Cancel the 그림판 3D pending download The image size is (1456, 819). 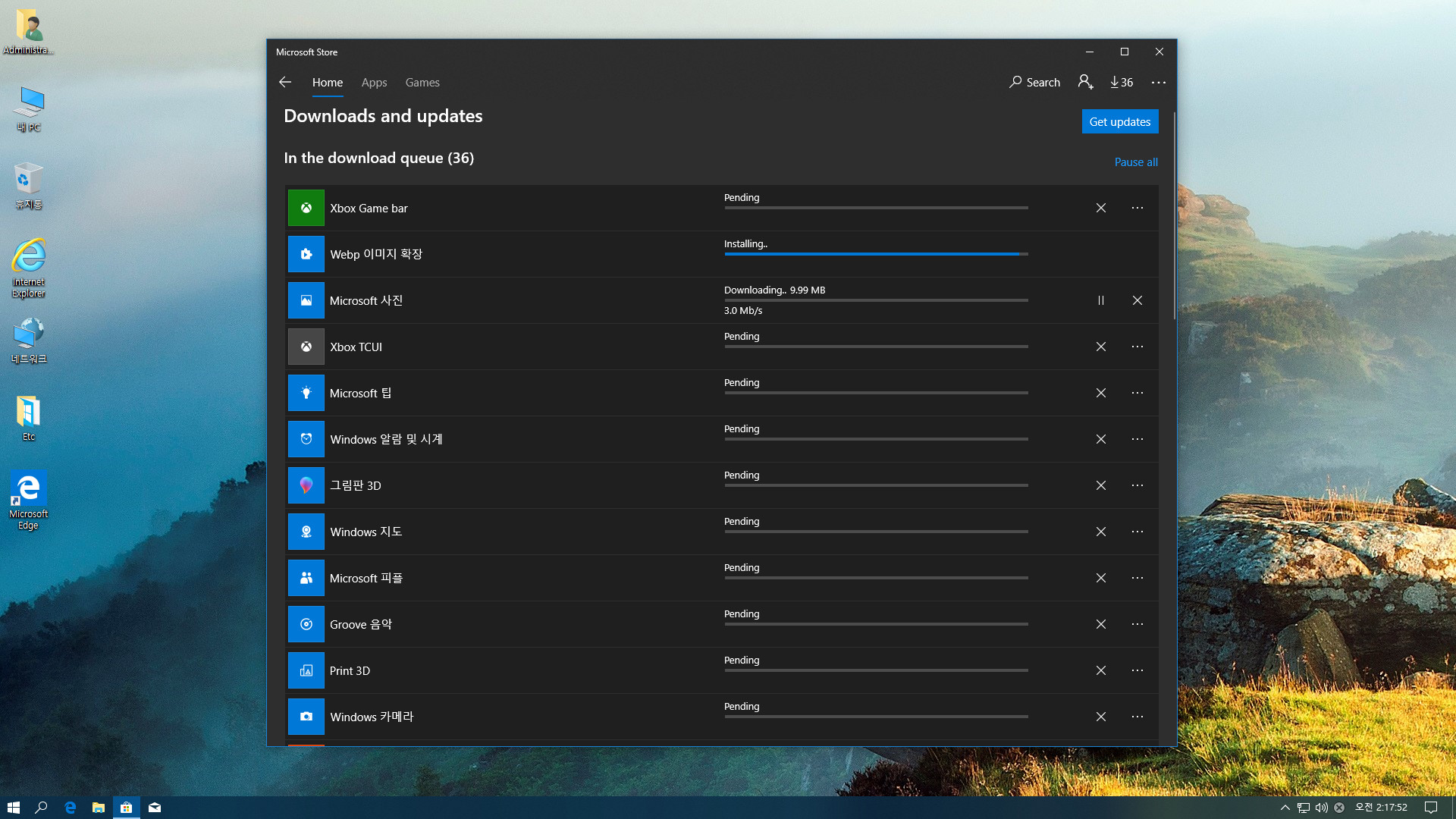[1101, 485]
